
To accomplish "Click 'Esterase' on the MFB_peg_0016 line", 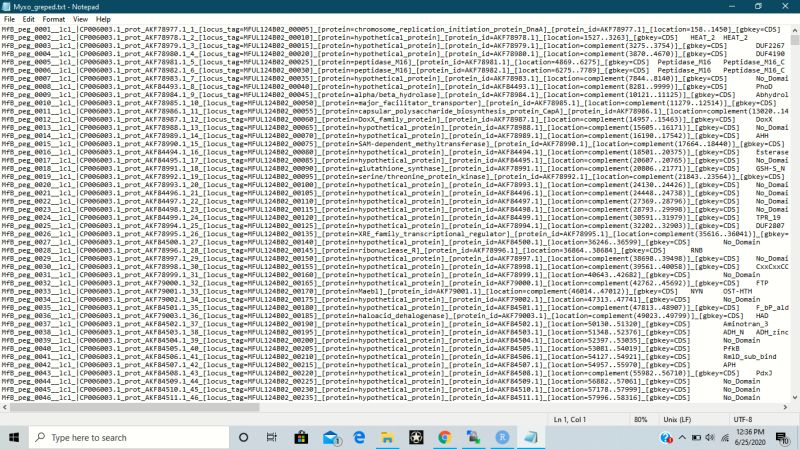I will click(772, 152).
